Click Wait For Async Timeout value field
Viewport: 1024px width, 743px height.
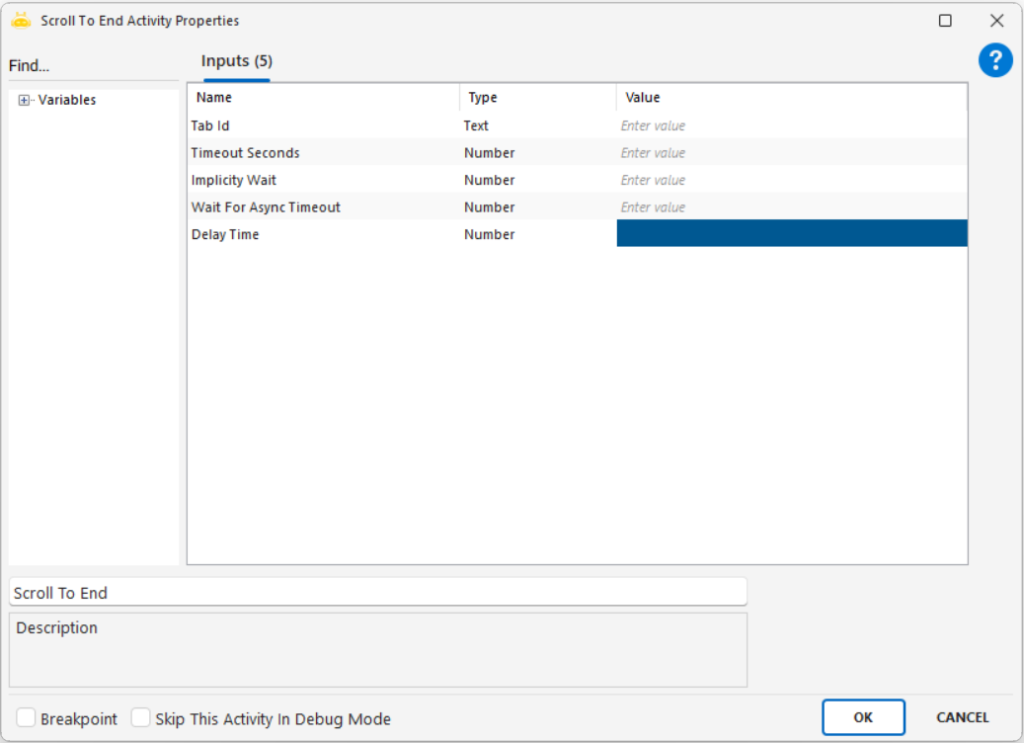790,207
